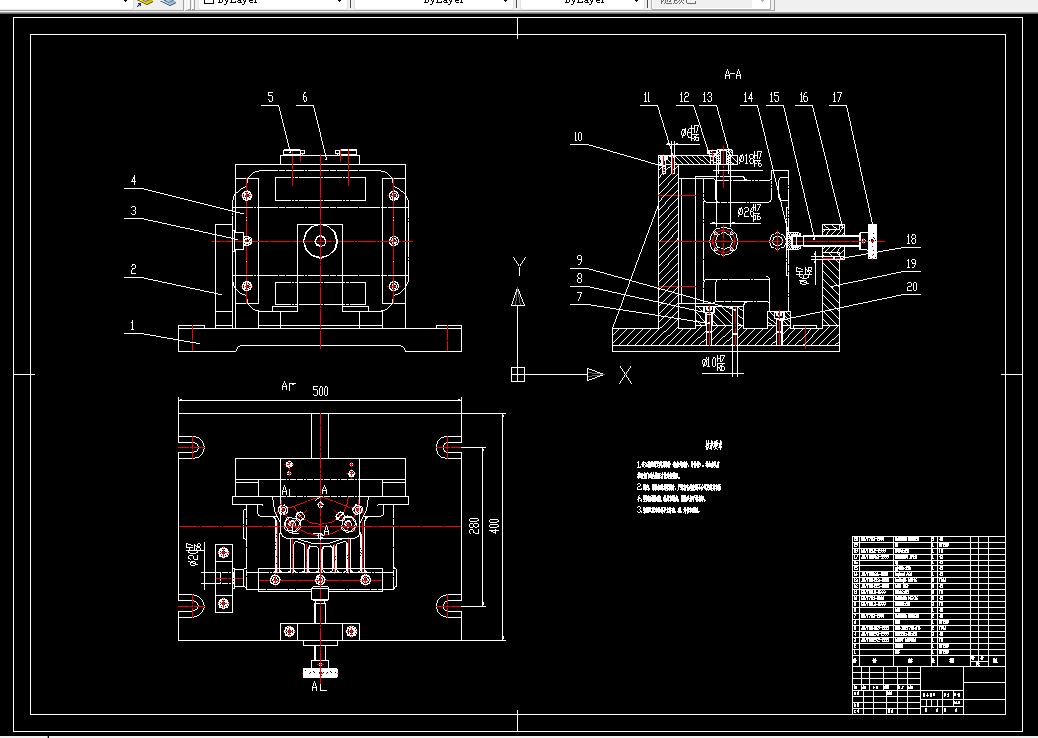Click the UCS origin square icon
This screenshot has height=738, width=1038.
[518, 375]
